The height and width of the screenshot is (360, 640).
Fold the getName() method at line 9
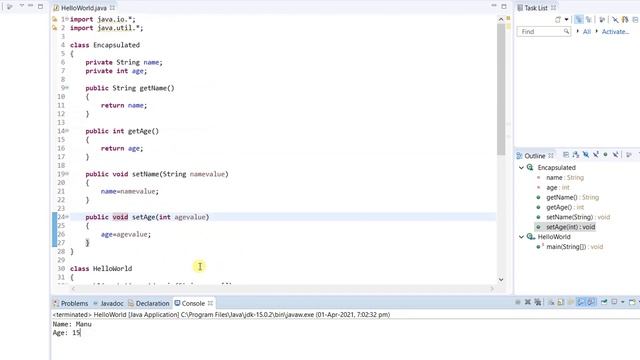[67, 88]
